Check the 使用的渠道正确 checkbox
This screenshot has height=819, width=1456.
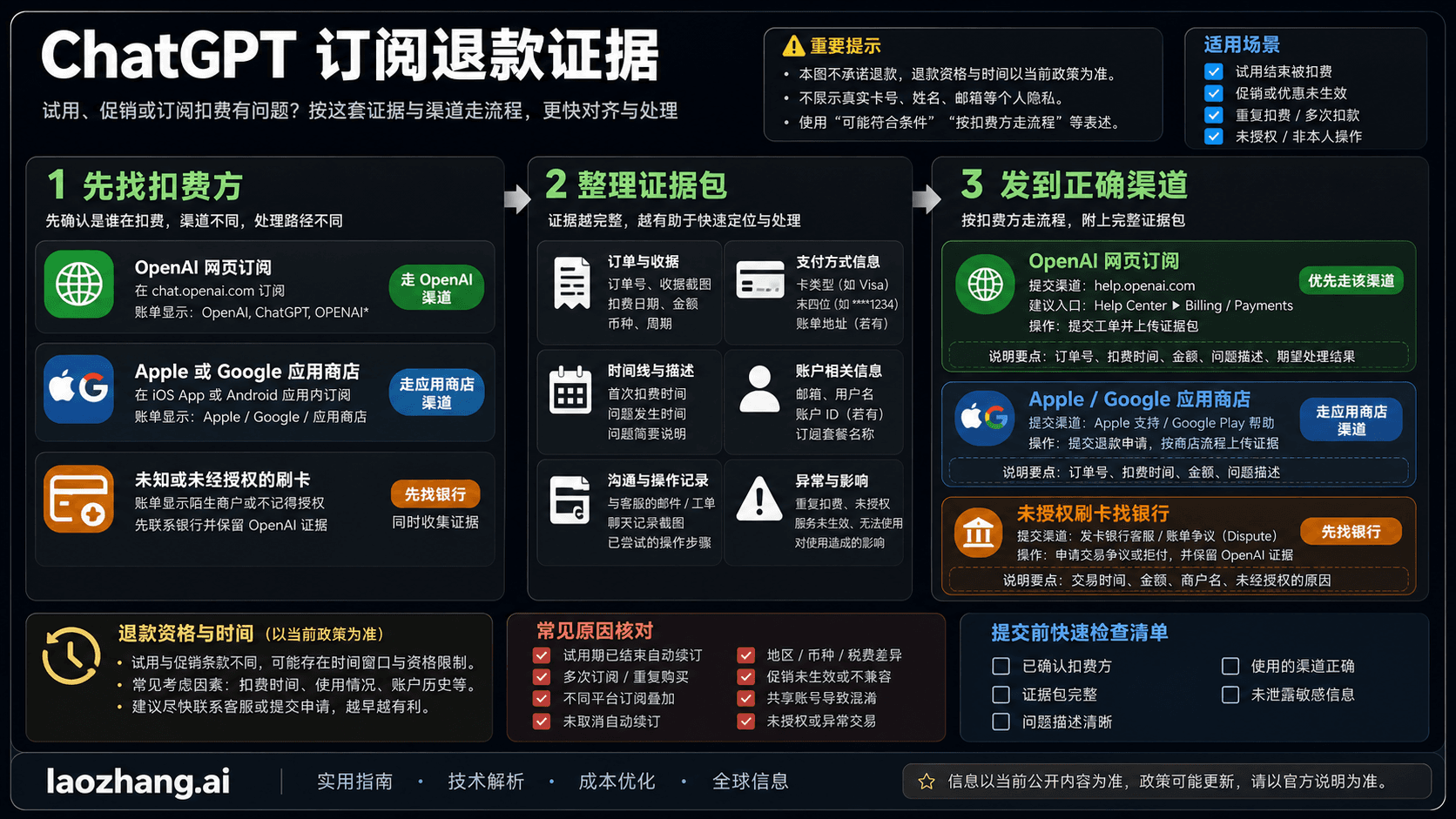pyautogui.click(x=1230, y=666)
